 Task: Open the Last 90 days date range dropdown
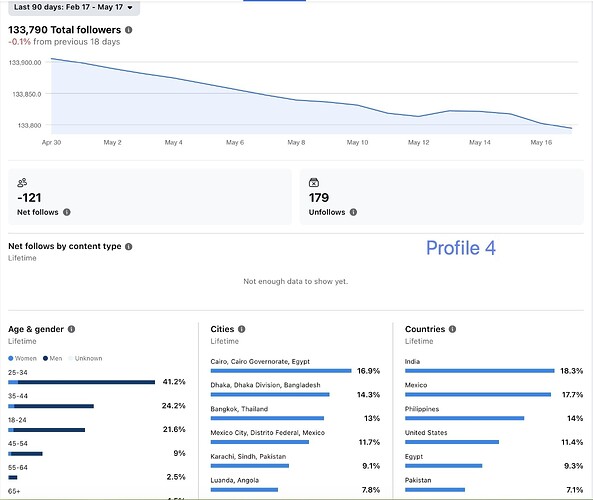74,7
